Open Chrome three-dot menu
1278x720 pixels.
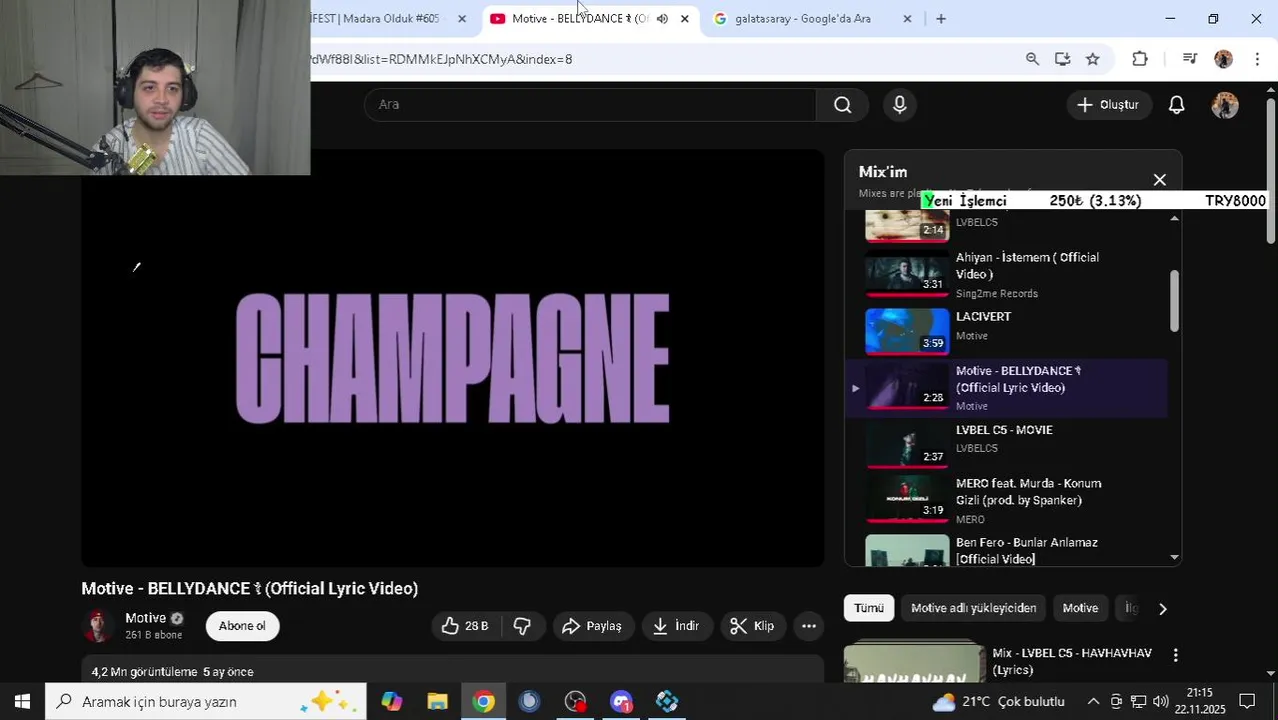1257,59
